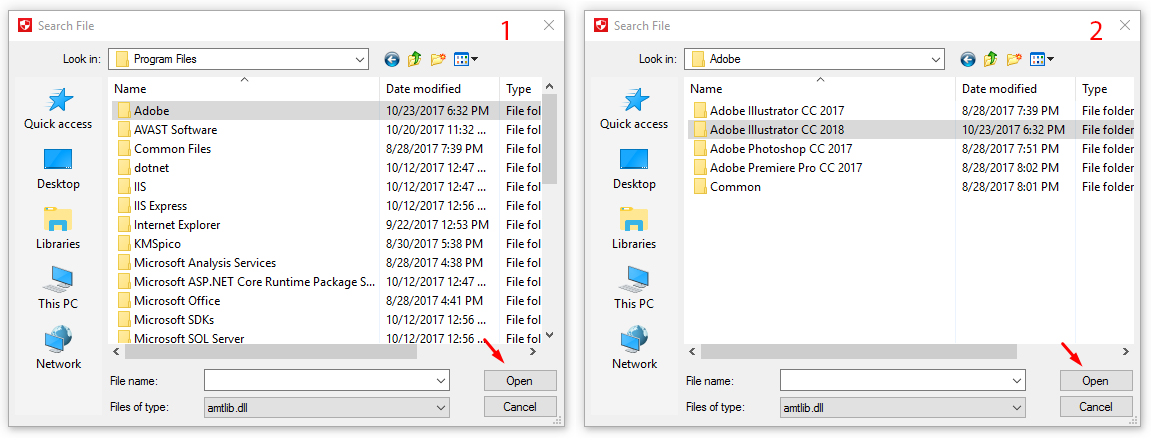The width and height of the screenshot is (1152, 441).
Task: Click scroll down arrow in Program Files list
Action: (549, 335)
